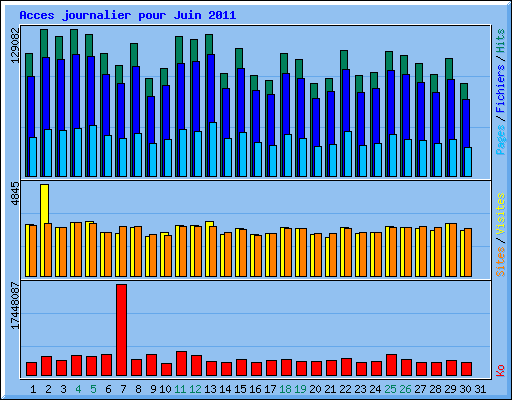Click the green day label 19
The height and width of the screenshot is (400, 512).
click(x=300, y=389)
